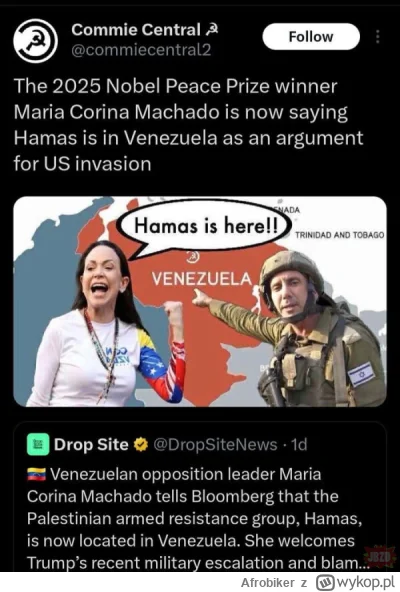Open the Afrobiker user profile link

268,583
